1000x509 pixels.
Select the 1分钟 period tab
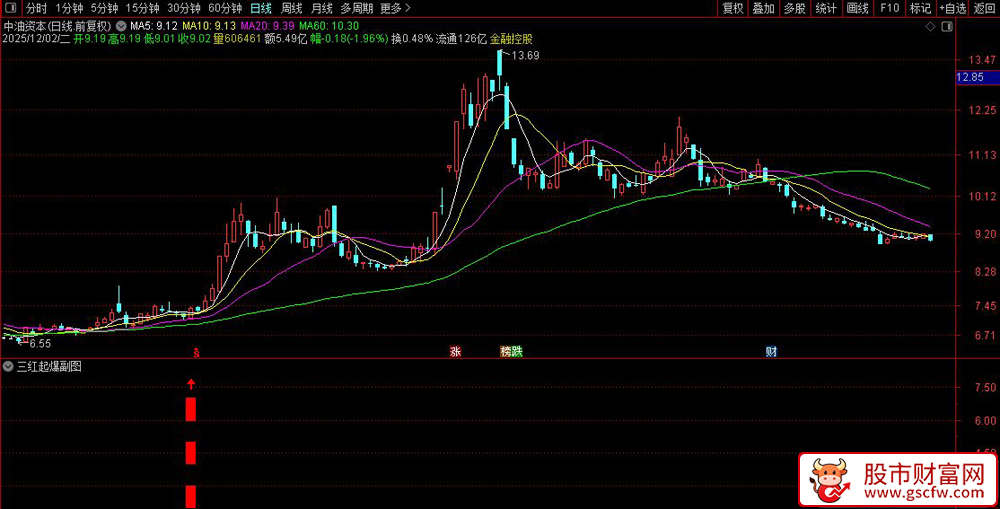[69, 8]
